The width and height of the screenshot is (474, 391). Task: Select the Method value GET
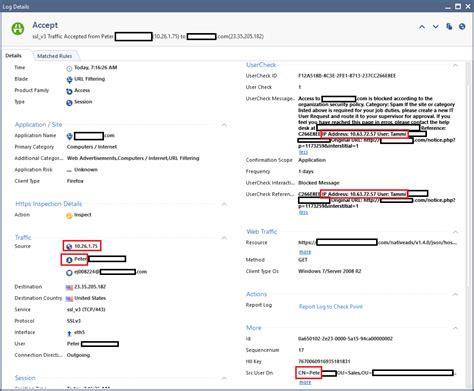[303, 260]
